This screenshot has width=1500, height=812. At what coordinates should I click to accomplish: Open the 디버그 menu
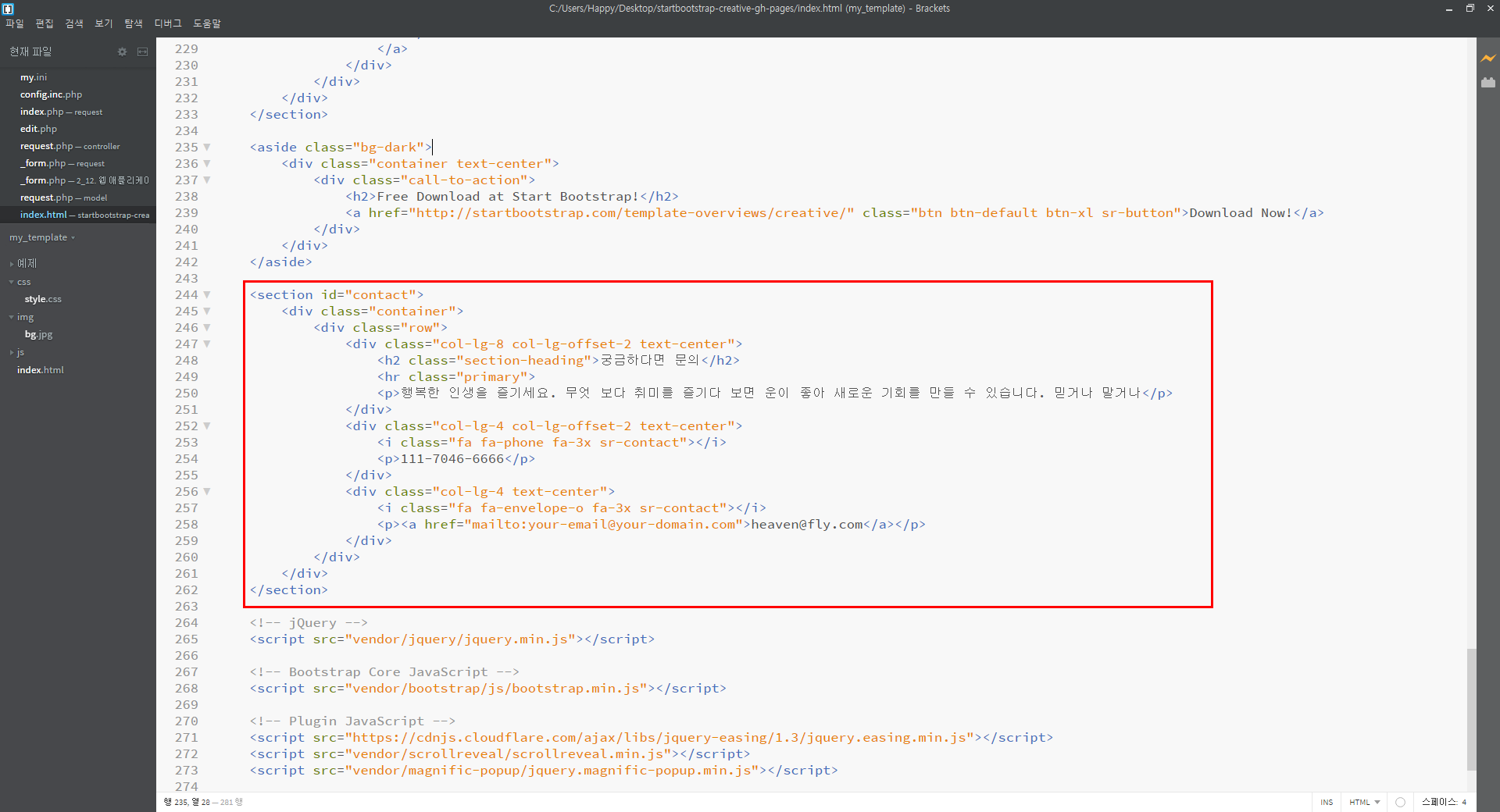(x=168, y=23)
